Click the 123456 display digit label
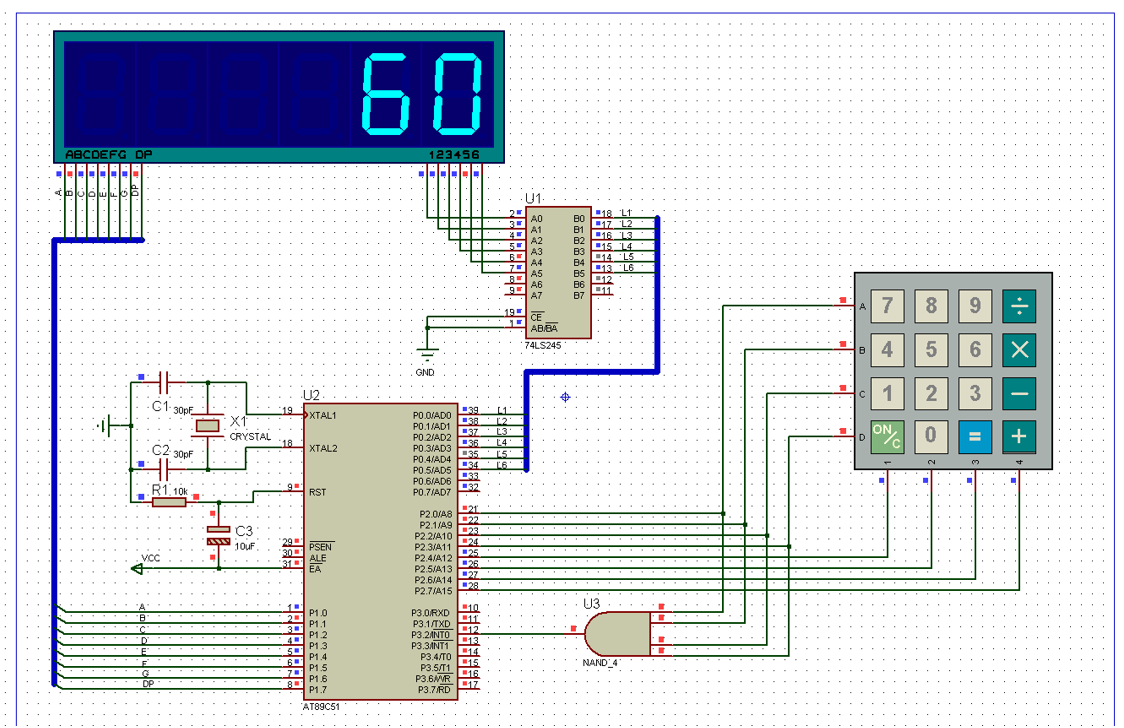Viewport: 1124px width, 728px height. (454, 155)
